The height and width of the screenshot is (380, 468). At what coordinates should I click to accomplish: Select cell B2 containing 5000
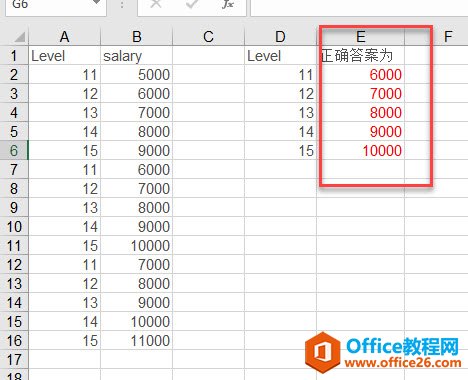coord(137,74)
